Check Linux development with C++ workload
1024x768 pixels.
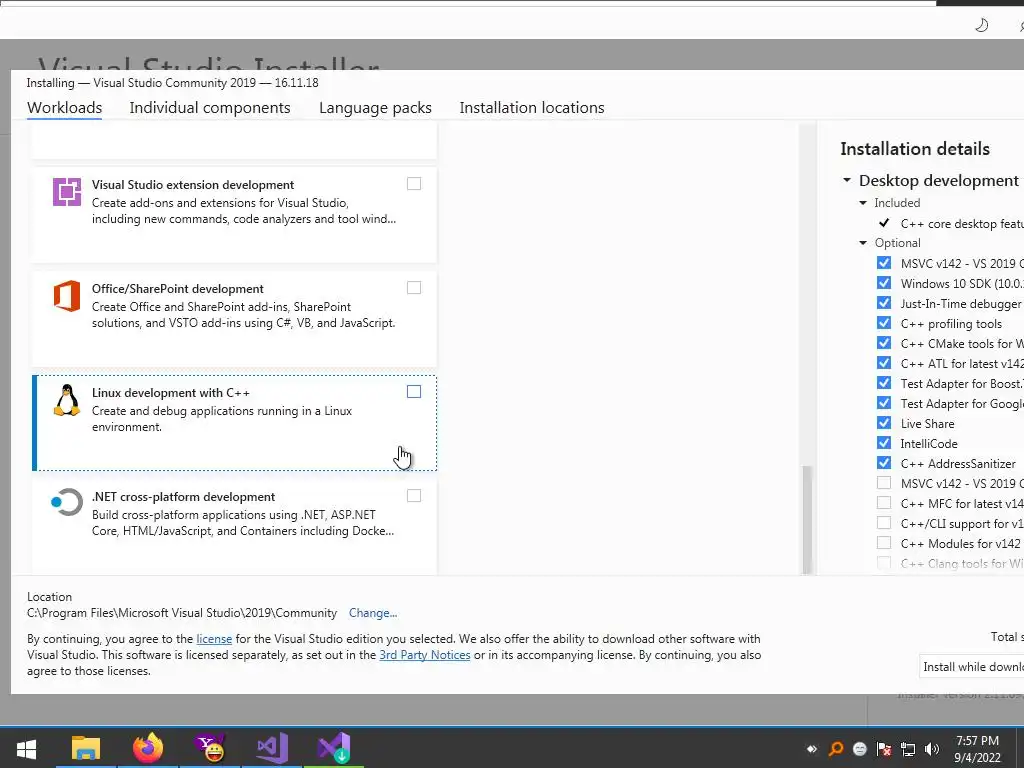coord(414,391)
